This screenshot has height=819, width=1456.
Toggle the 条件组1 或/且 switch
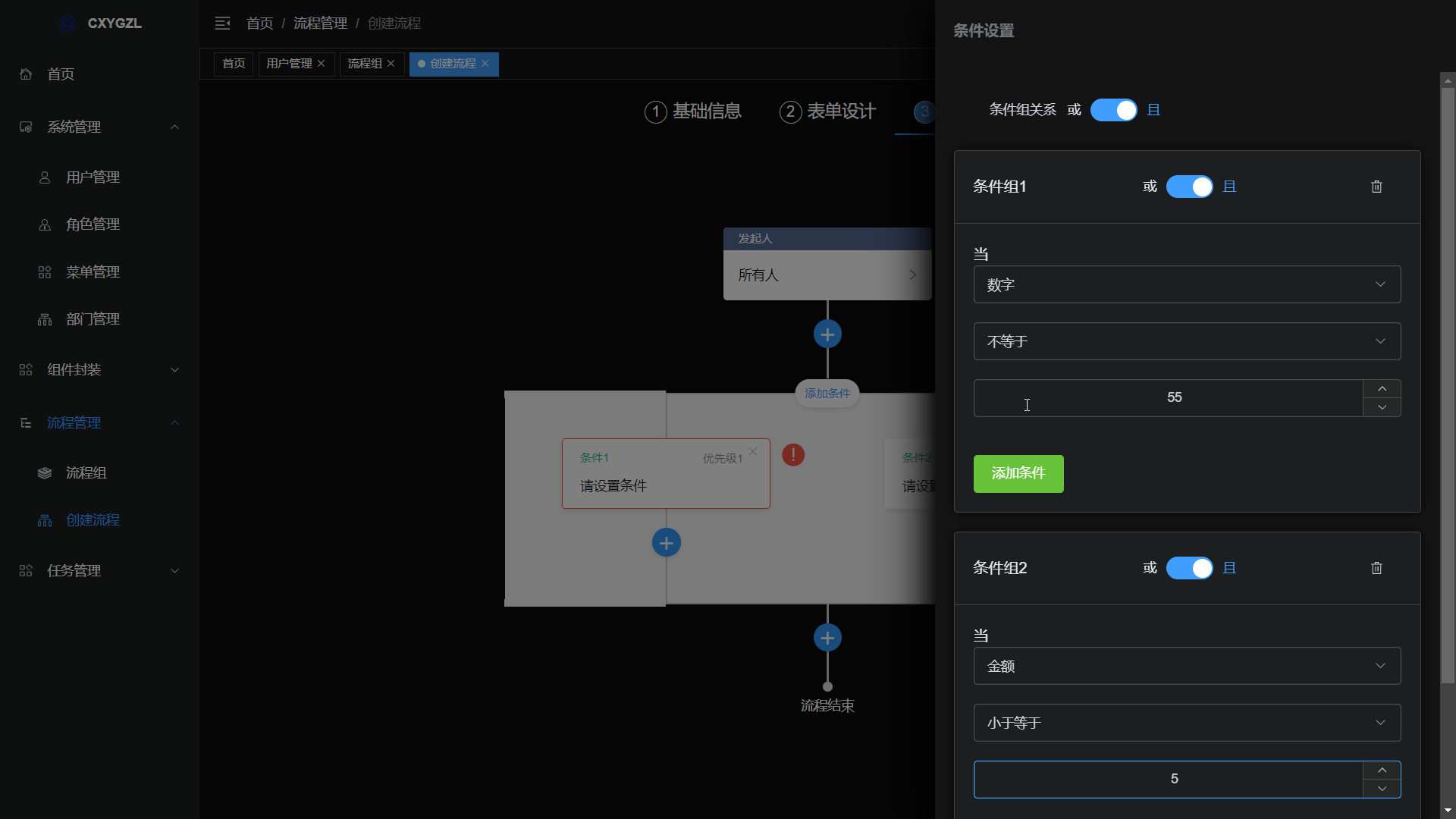pos(1189,187)
